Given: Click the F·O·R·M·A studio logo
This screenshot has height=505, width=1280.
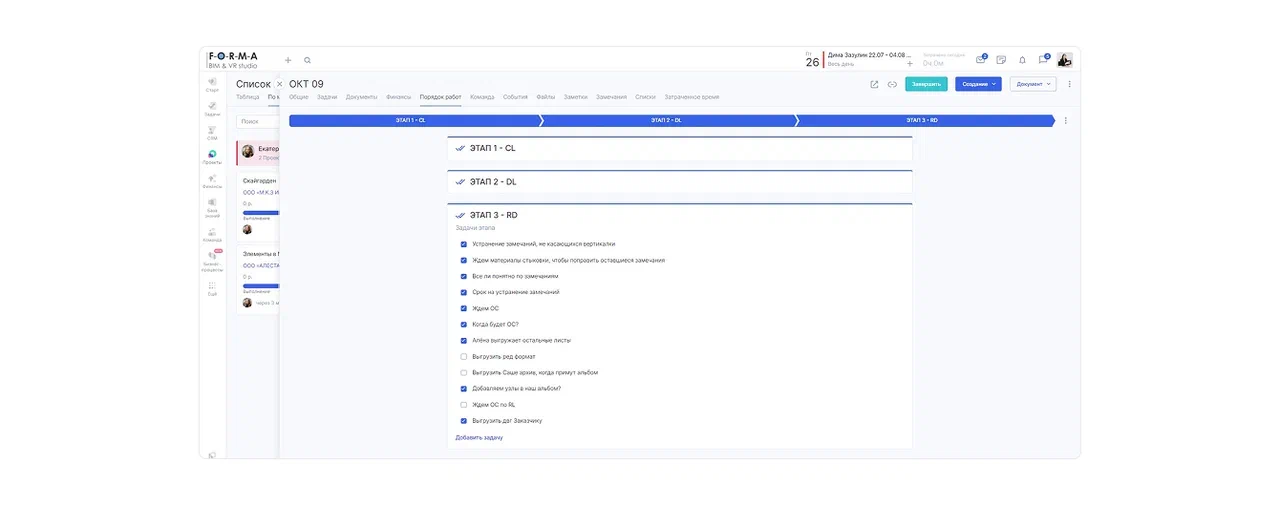Looking at the screenshot, I should tap(233, 60).
